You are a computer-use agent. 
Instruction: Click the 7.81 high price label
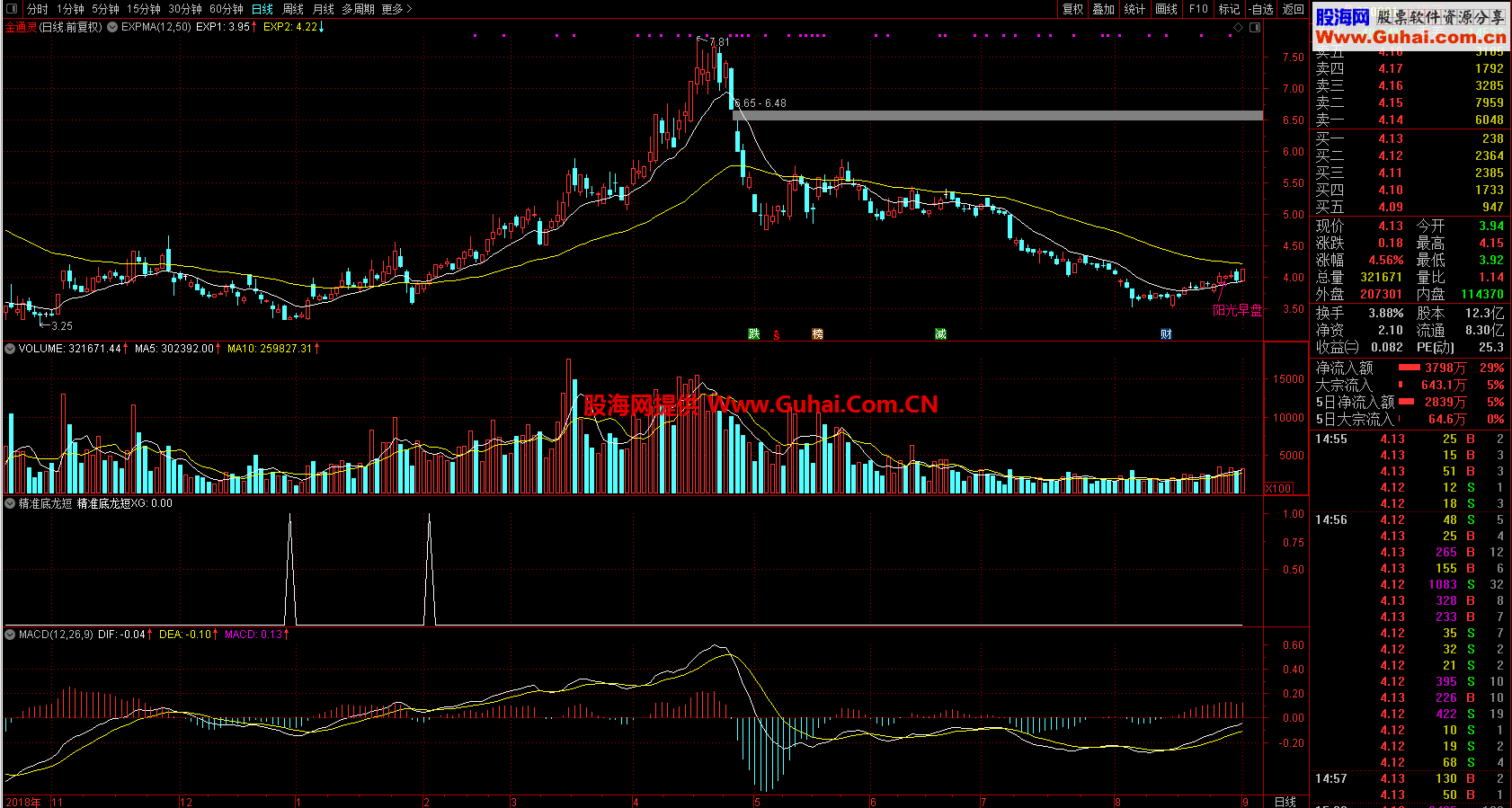[x=720, y=42]
